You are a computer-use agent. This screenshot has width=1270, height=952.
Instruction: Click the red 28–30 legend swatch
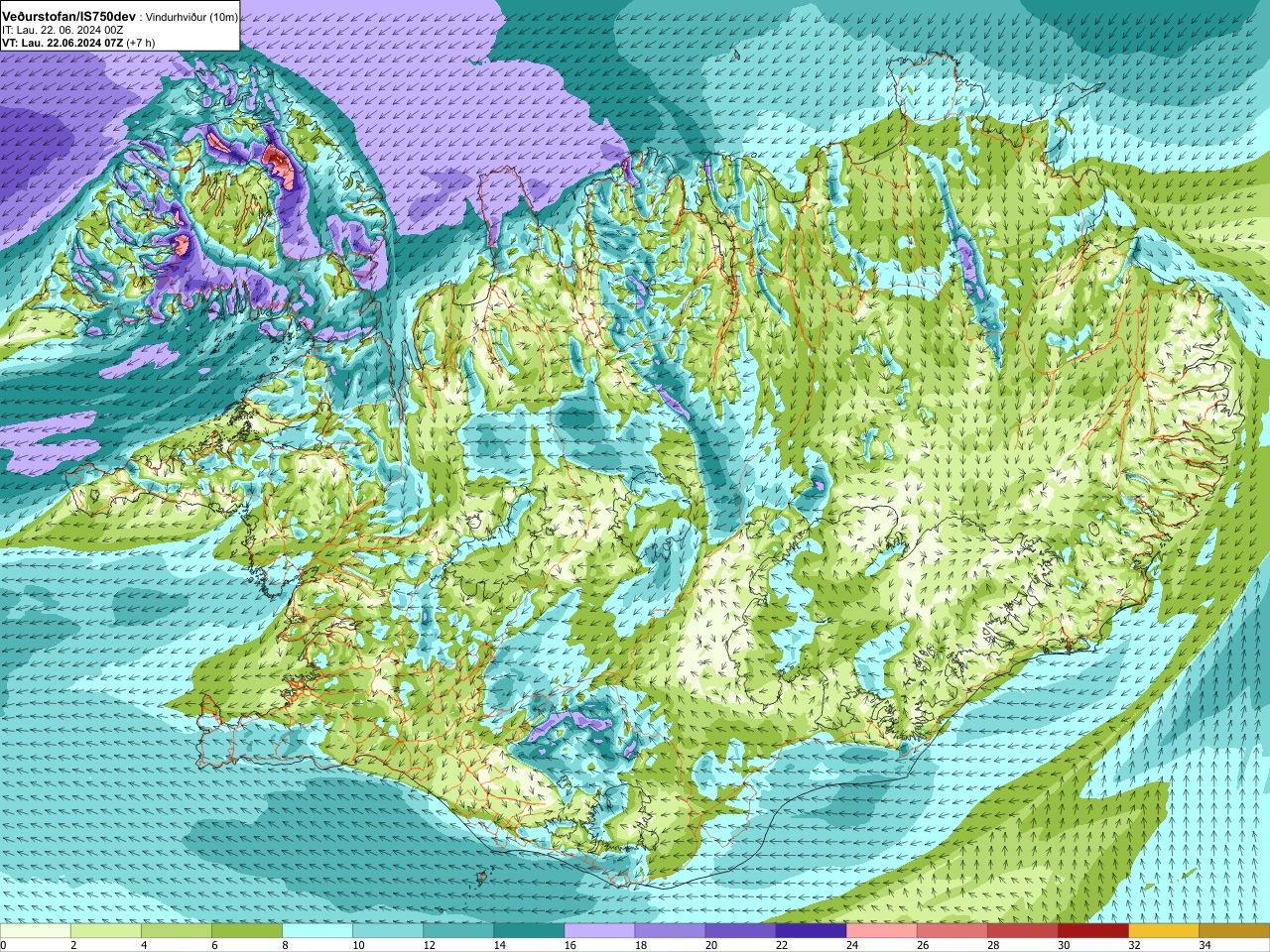pos(1022,931)
